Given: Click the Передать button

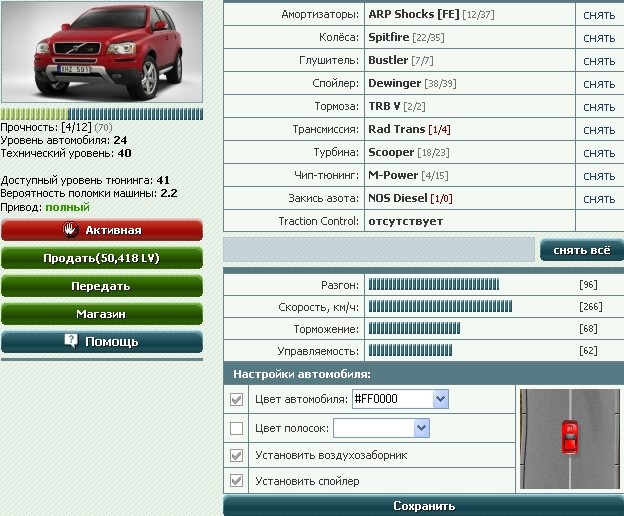Looking at the screenshot, I should tap(102, 286).
